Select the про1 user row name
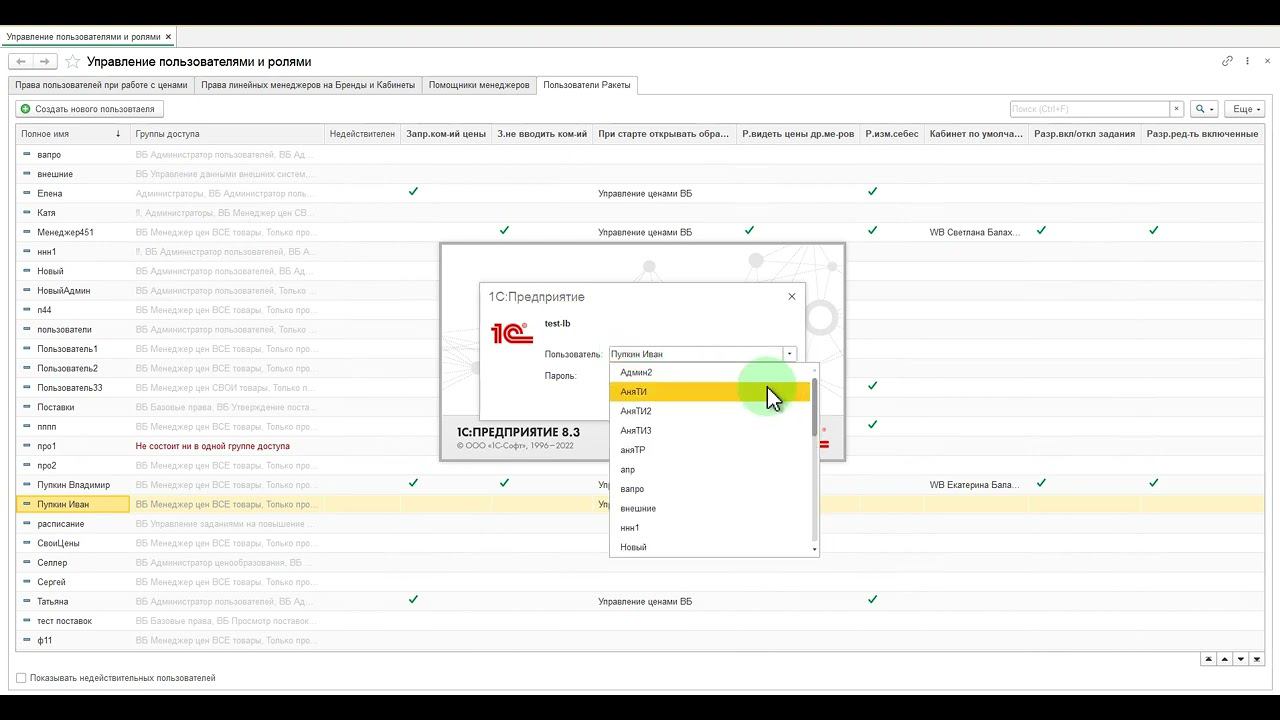The image size is (1280, 720). [47, 446]
